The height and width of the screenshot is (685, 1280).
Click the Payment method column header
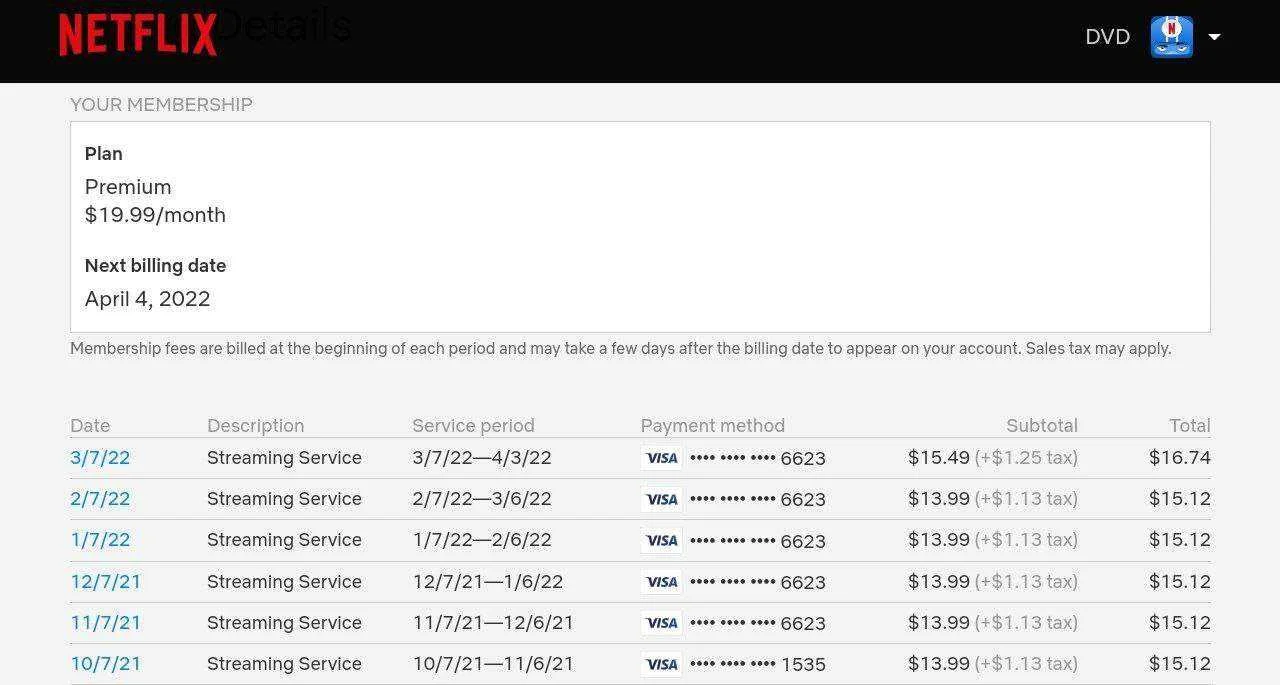[712, 426]
